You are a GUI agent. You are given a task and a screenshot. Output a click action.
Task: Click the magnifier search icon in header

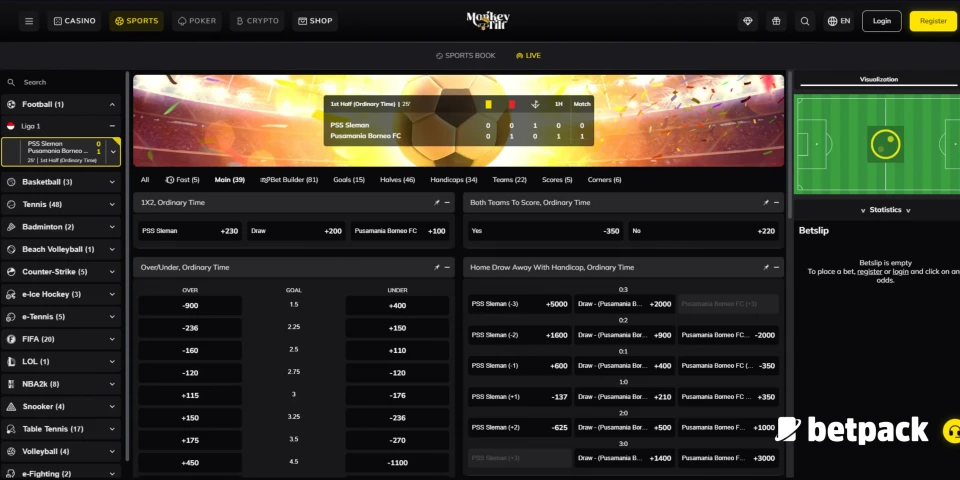point(805,21)
